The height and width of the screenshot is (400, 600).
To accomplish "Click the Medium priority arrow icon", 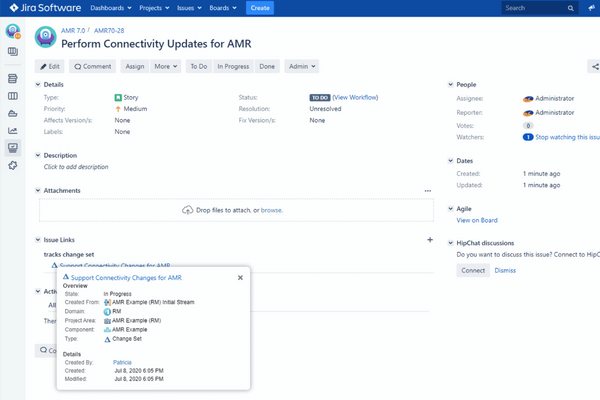I will click(x=118, y=109).
